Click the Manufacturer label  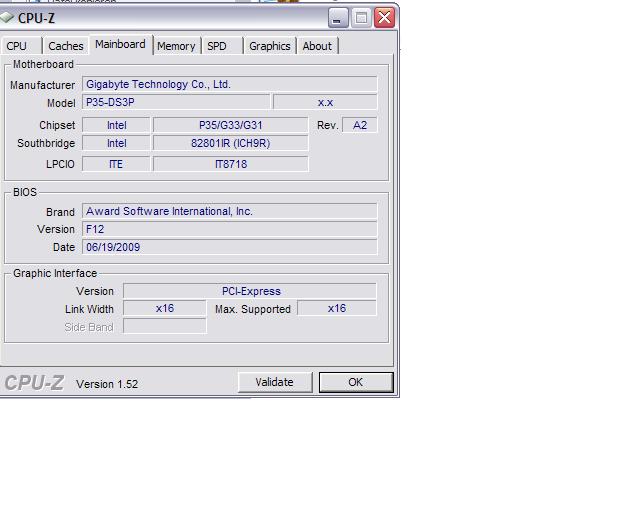tap(42, 85)
